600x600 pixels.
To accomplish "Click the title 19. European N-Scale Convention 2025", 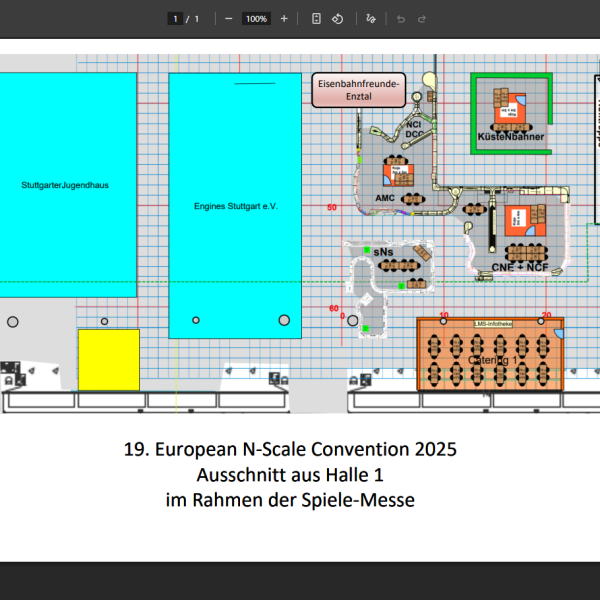I will (290, 449).
